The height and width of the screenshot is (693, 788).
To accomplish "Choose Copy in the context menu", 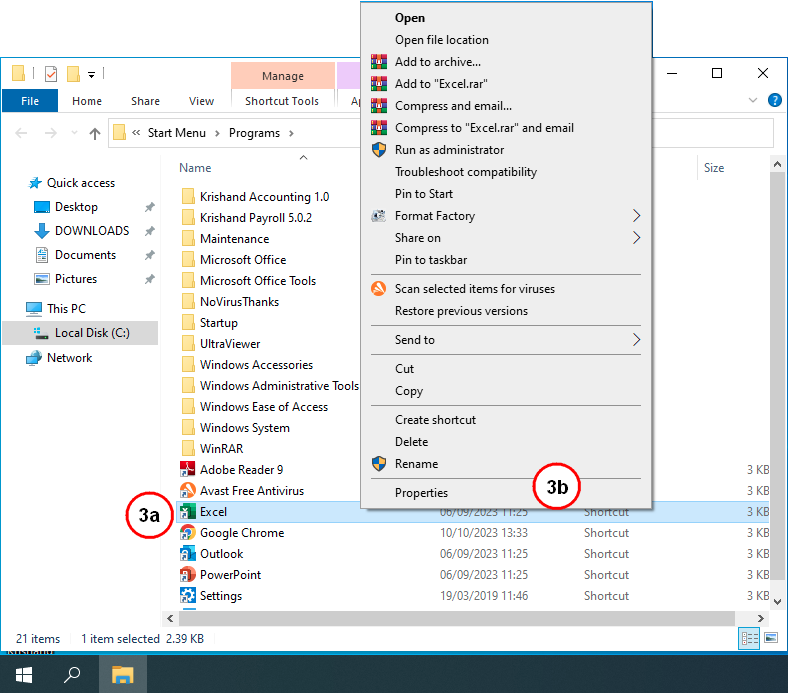I will [x=506, y=391].
